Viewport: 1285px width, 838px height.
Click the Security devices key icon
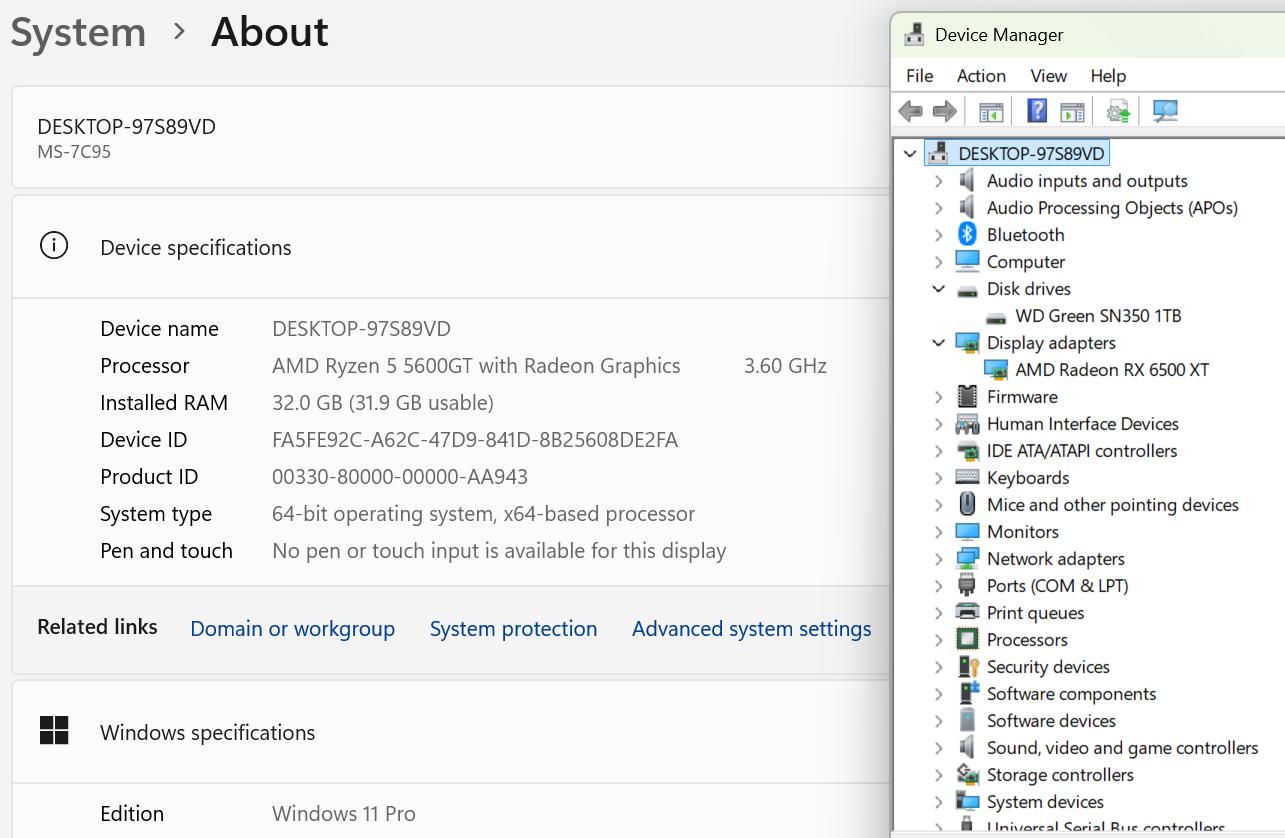pos(967,666)
